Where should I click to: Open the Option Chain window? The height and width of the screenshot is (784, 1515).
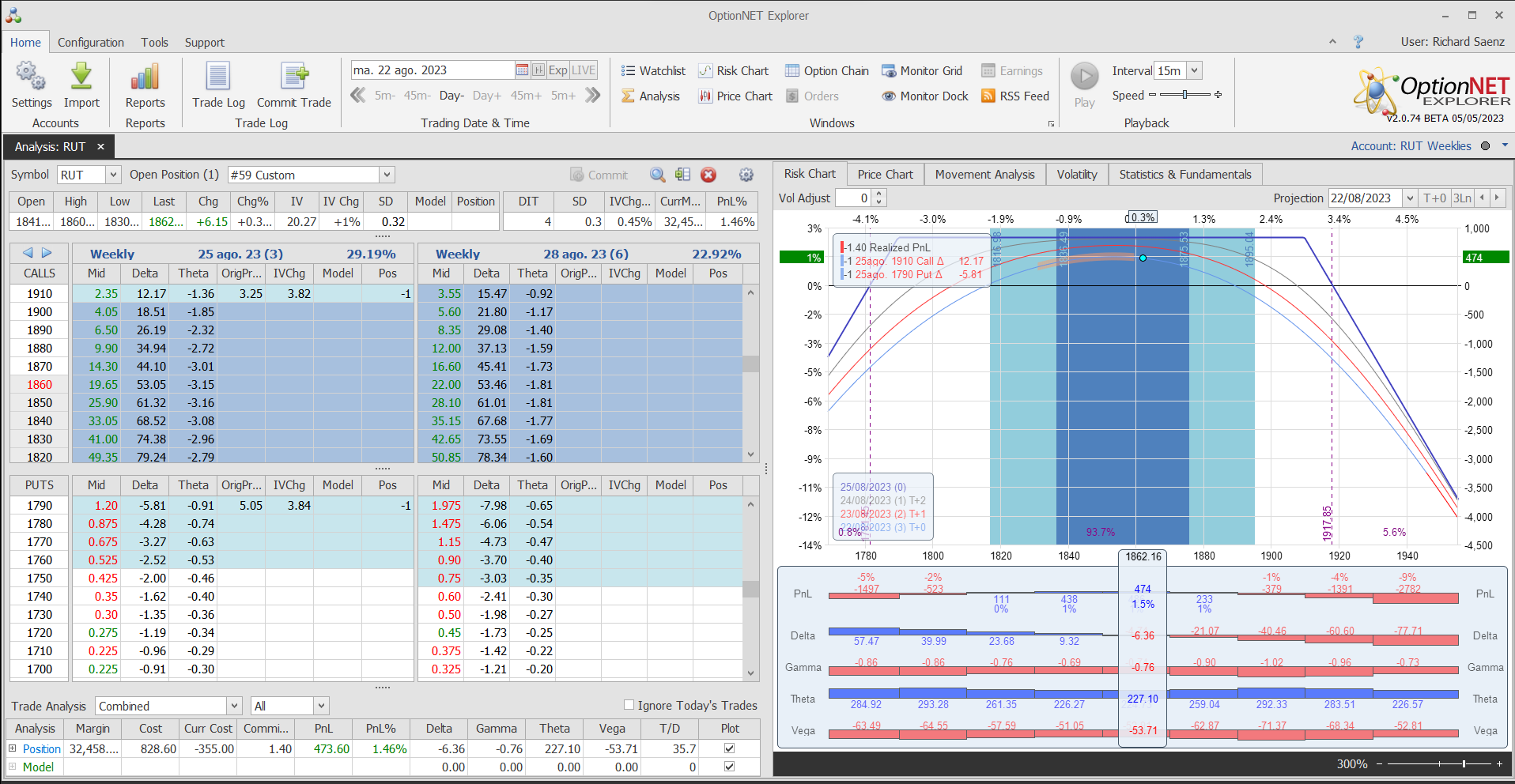[x=826, y=71]
